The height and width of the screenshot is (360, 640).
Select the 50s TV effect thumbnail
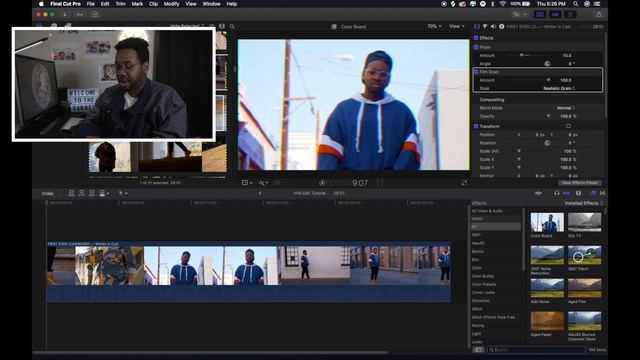[x=584, y=222]
